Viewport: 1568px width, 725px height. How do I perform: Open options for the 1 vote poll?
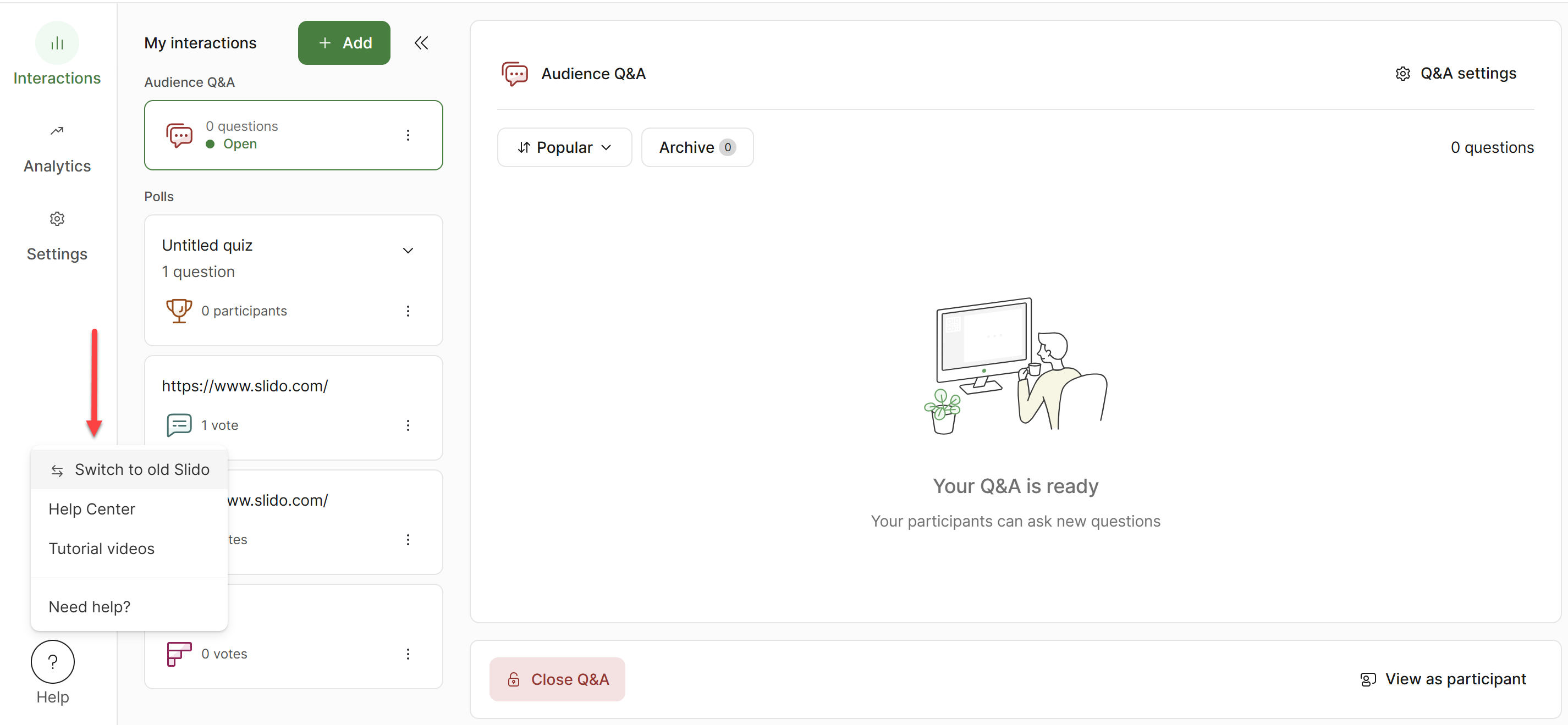pyautogui.click(x=408, y=425)
